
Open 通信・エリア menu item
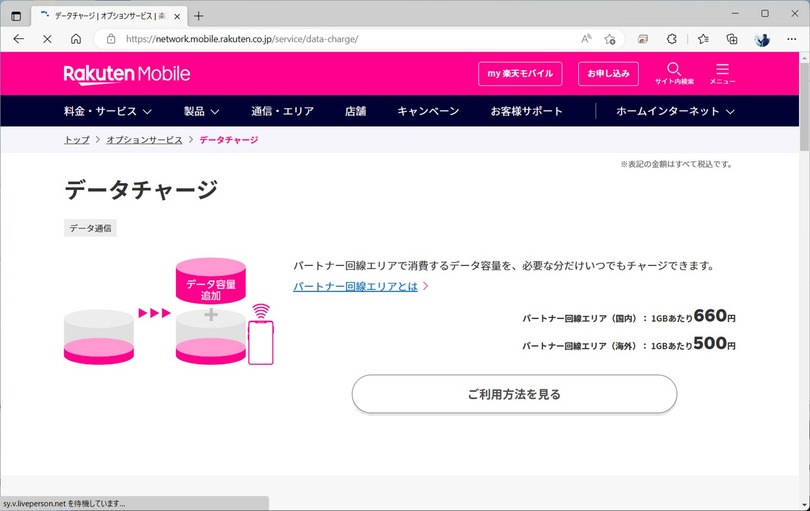coord(283,111)
